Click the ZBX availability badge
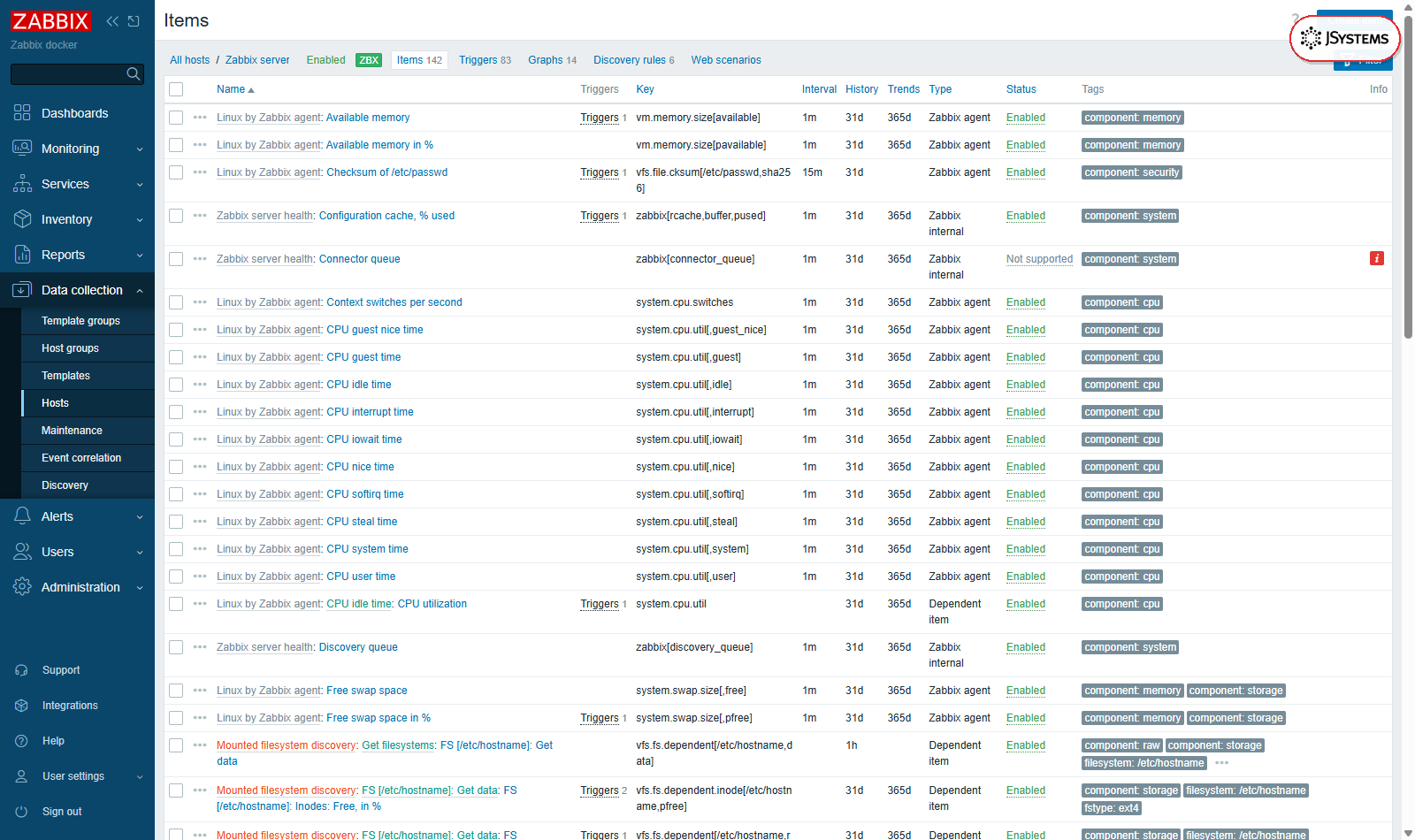The image size is (1415, 840). pos(369,60)
